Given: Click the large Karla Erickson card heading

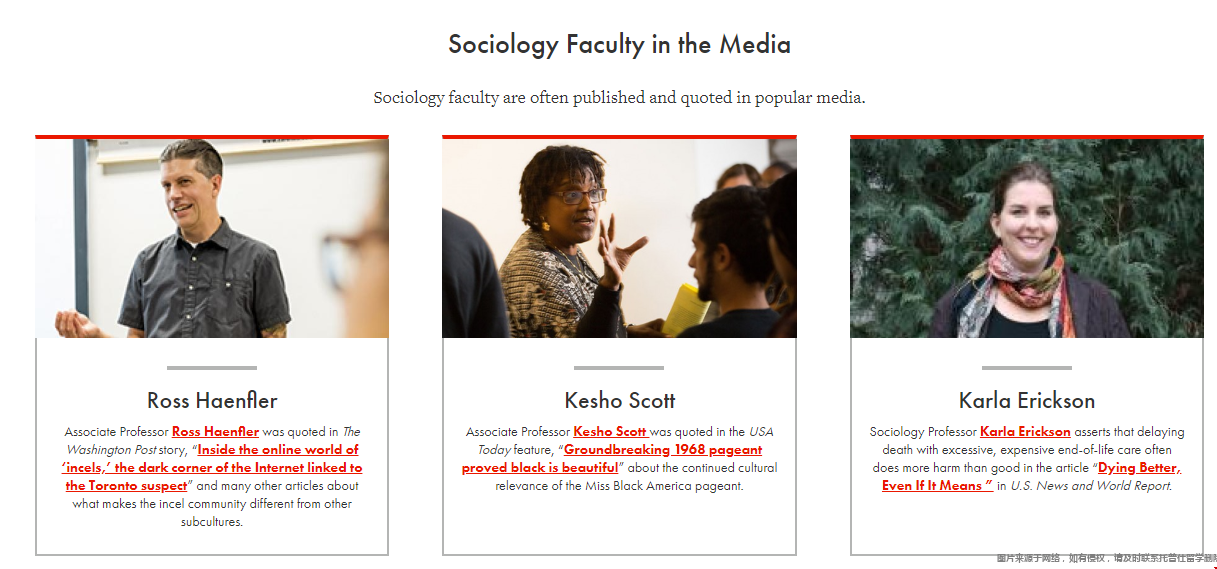Looking at the screenshot, I should pyautogui.click(x=1027, y=401).
